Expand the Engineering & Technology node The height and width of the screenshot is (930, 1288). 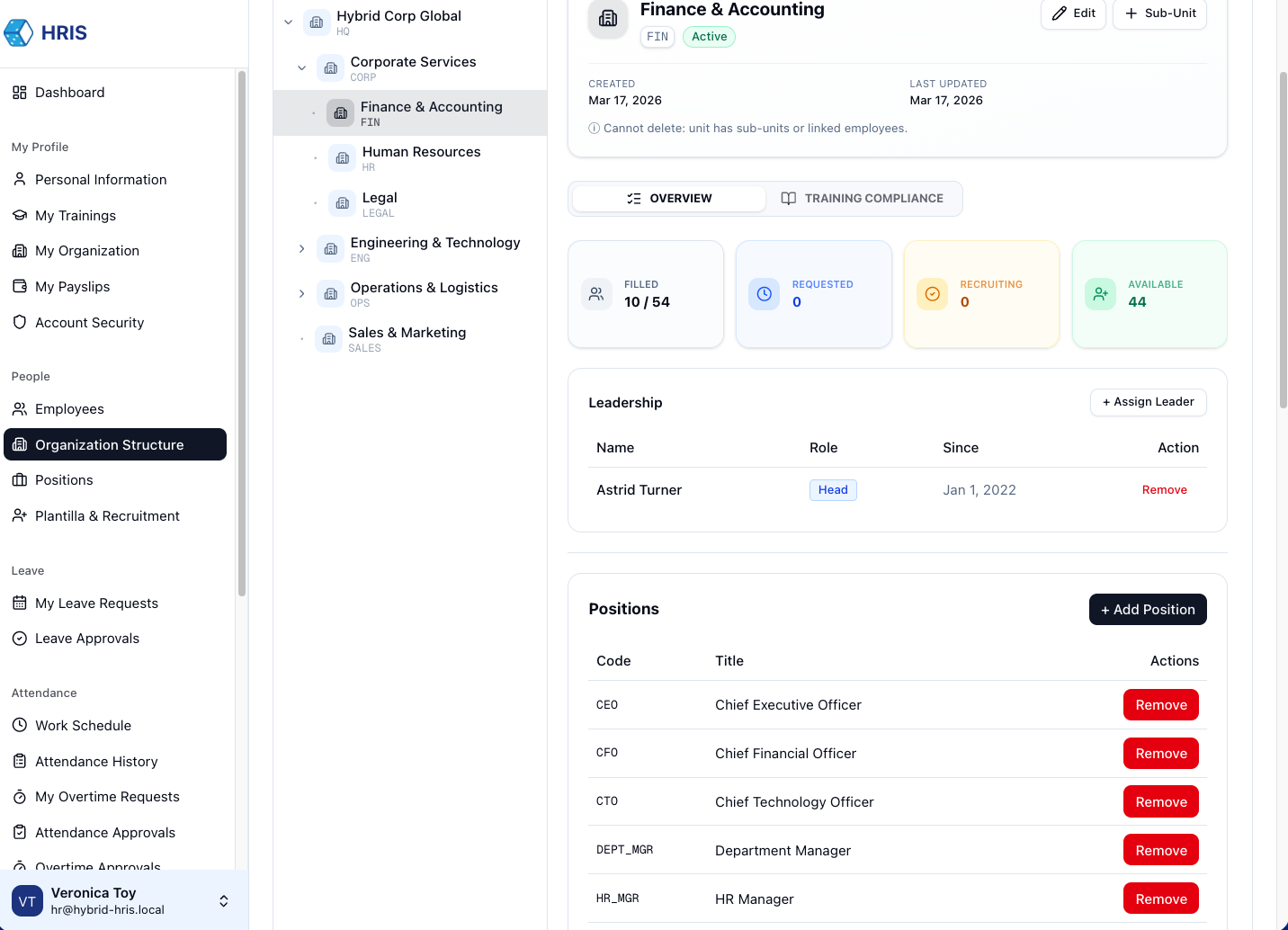coord(302,248)
